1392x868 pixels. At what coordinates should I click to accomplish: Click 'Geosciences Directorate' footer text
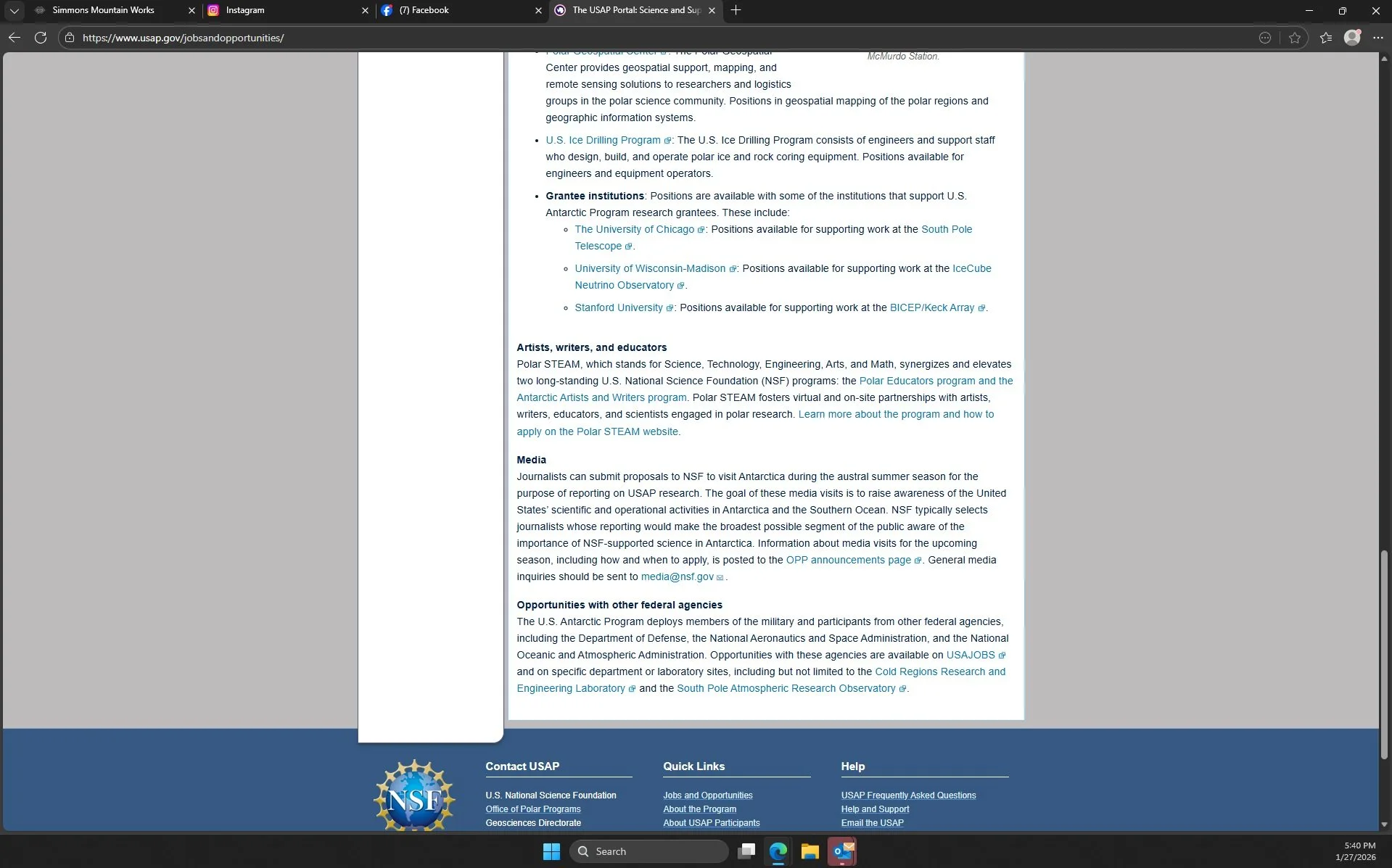coord(533,823)
